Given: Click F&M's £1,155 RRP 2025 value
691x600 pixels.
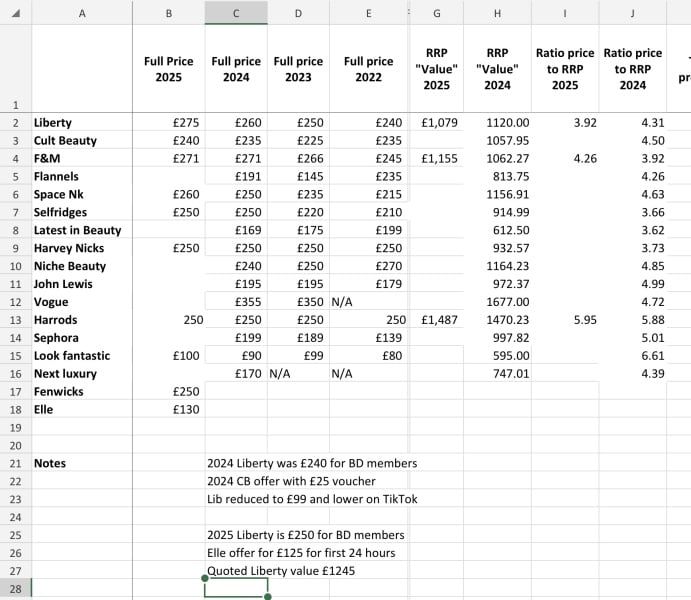Looking at the screenshot, I should click(x=437, y=158).
